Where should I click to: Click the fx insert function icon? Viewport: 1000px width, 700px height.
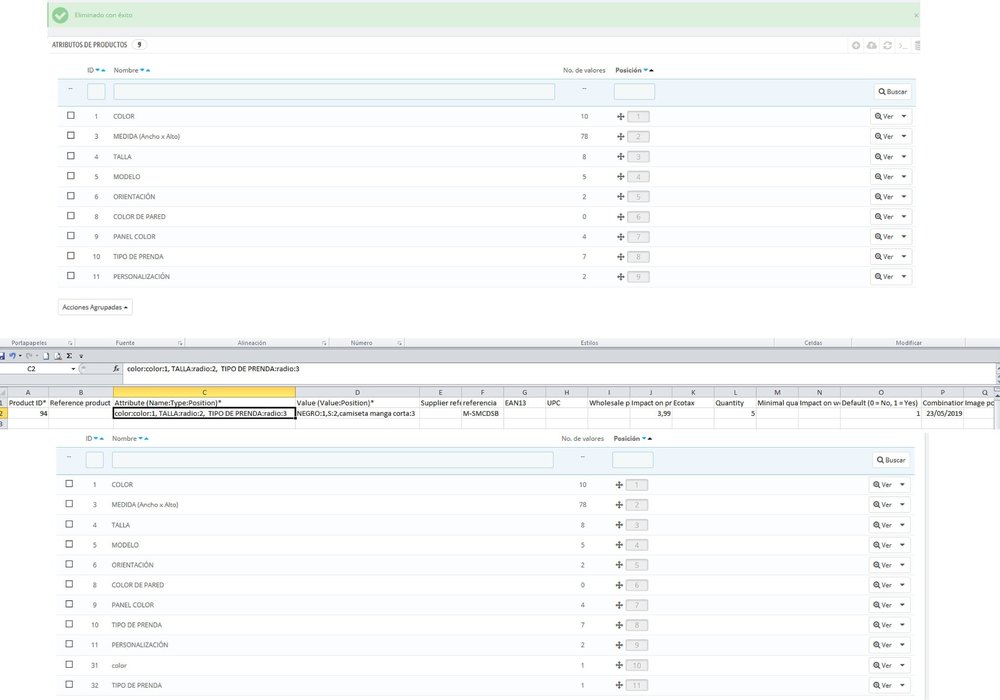(116, 369)
